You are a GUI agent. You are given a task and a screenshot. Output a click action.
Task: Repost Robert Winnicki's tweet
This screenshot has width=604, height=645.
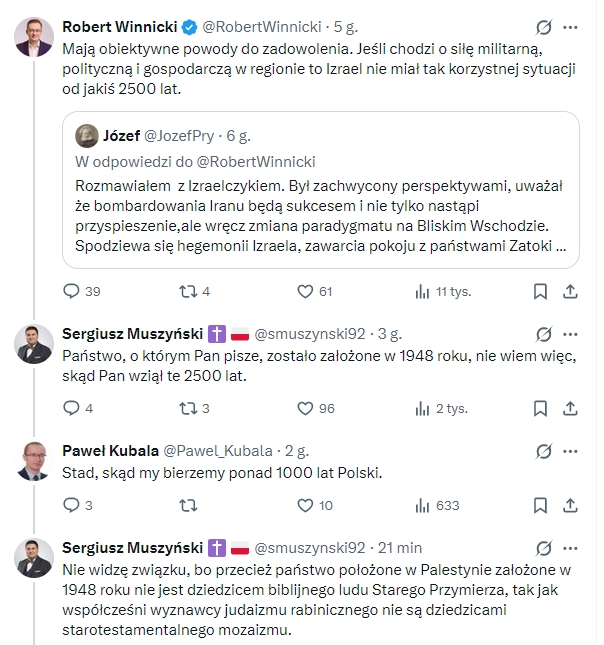point(187,291)
